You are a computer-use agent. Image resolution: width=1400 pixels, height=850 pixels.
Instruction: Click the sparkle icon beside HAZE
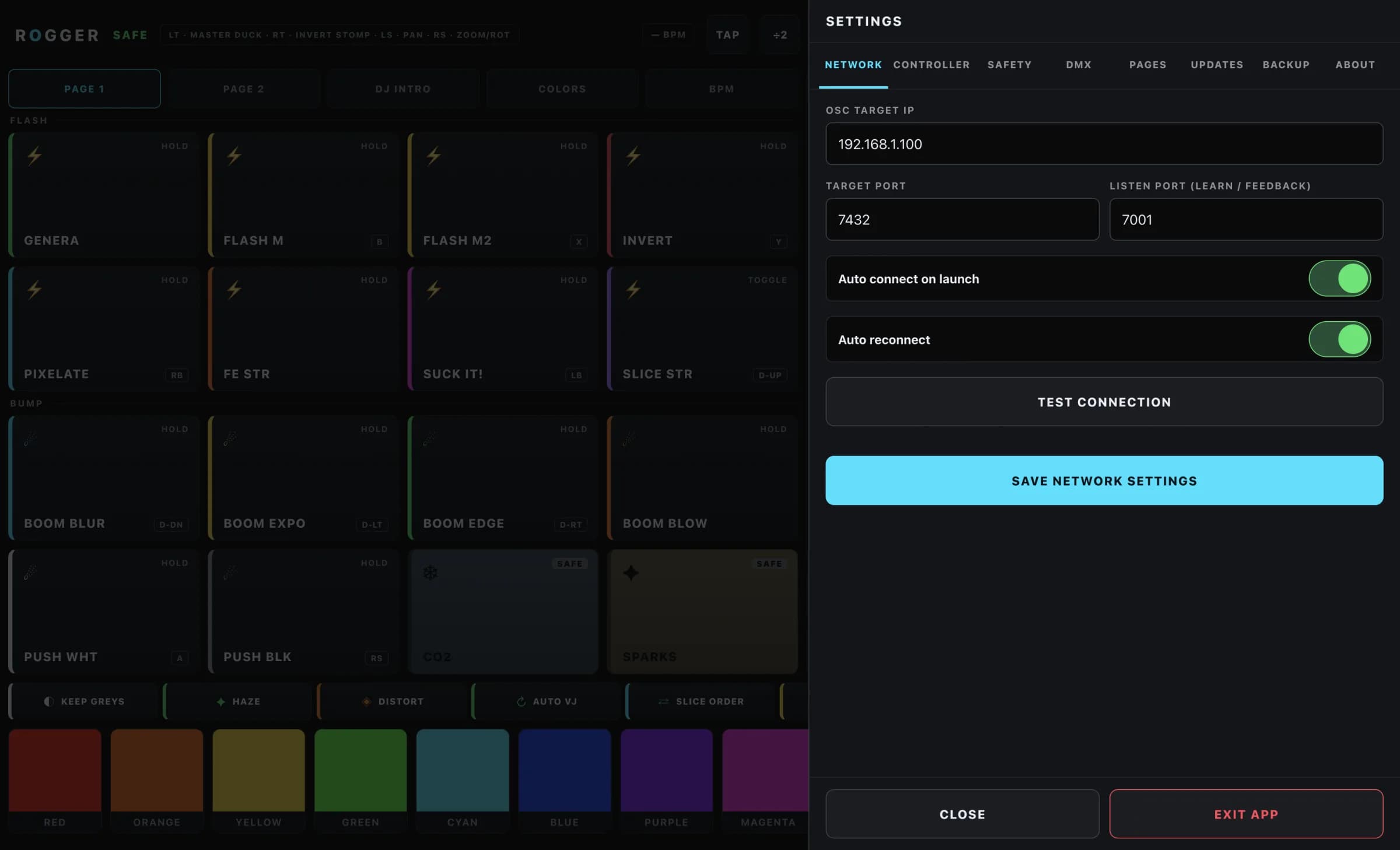tap(221, 701)
